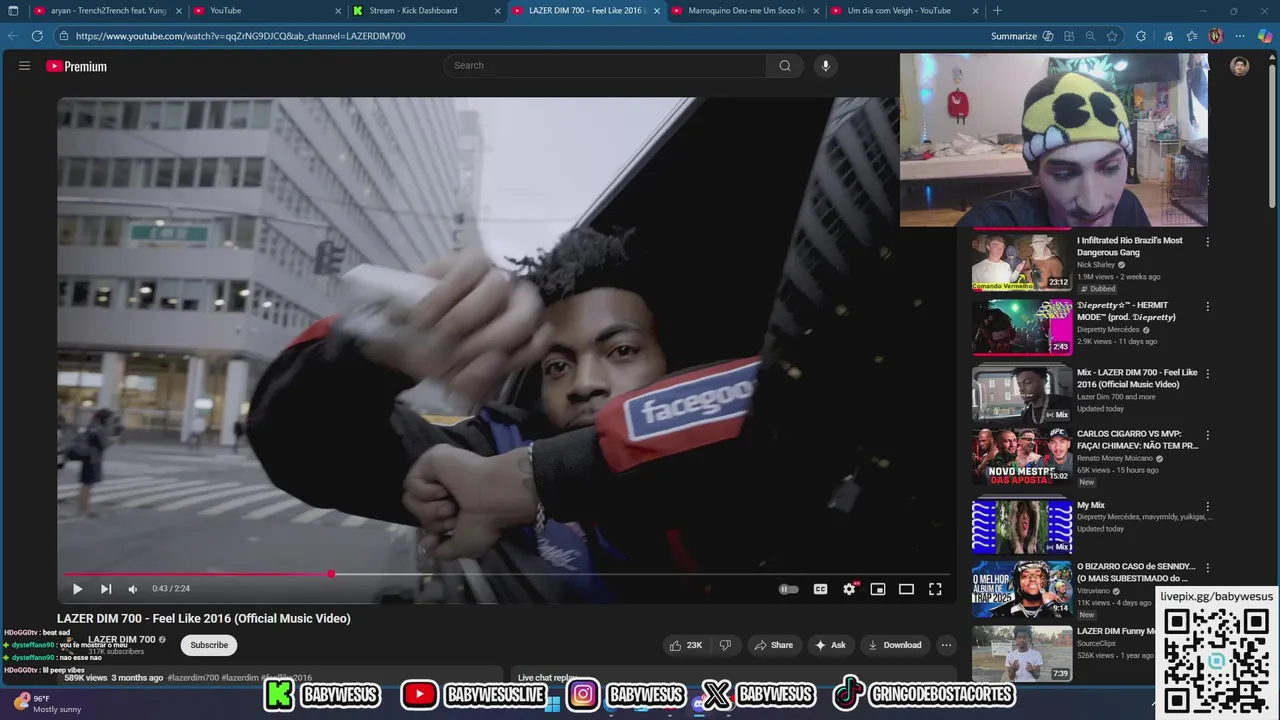1280x720 pixels.
Task: Start voice search with microphone icon
Action: [x=825, y=66]
